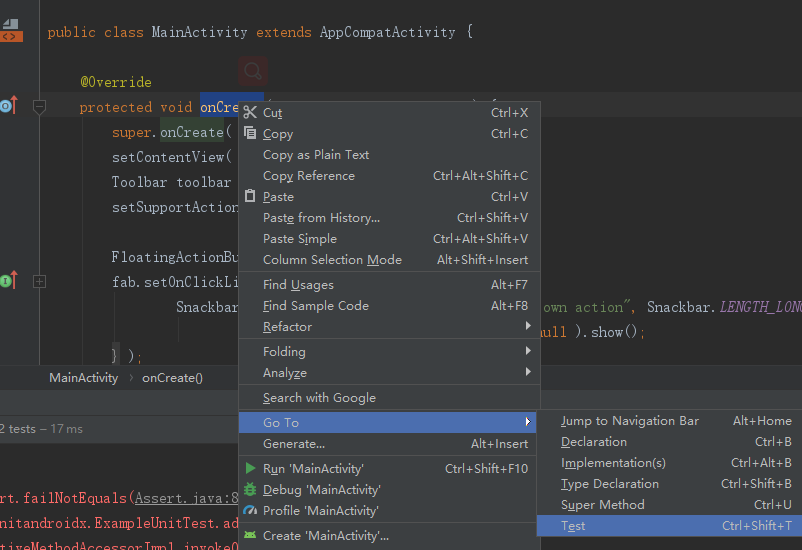Collapse the onCreate method fold marker
The image size is (802, 550).
click(x=40, y=106)
